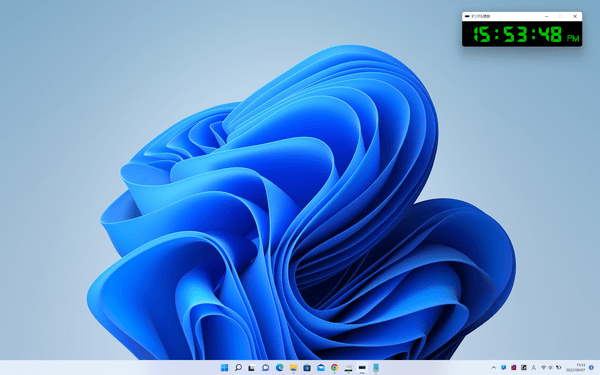Open the taskbar app left of the clock app
Screen dimensions: 600x375
pyautogui.click(x=348, y=368)
